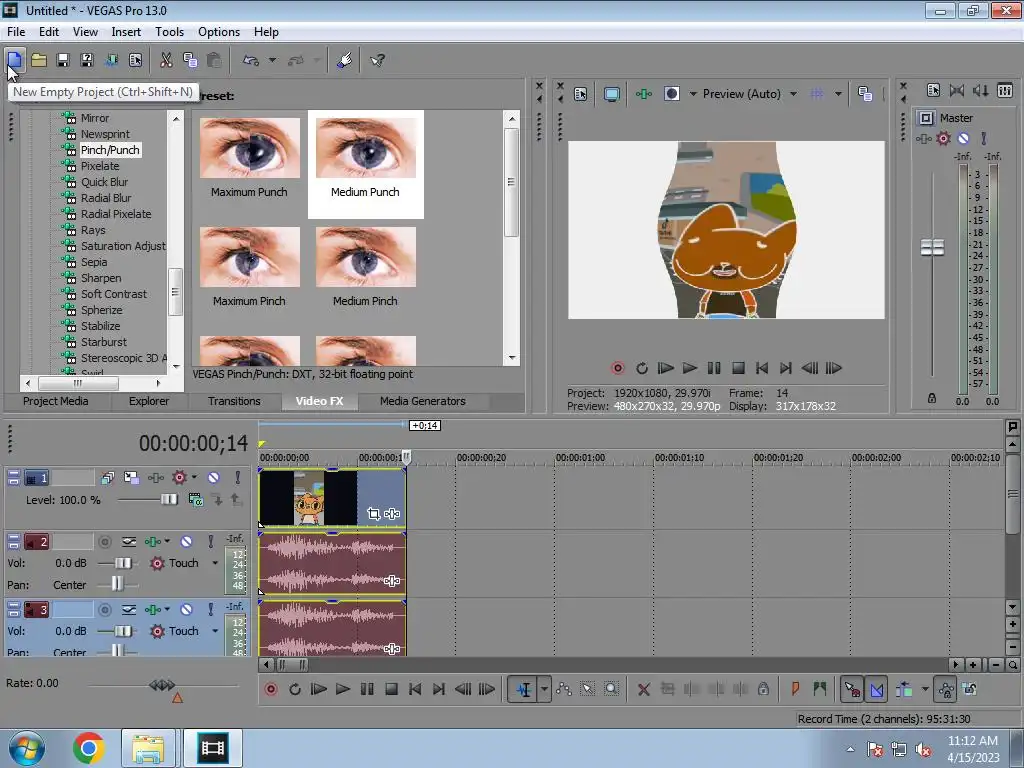The width and height of the screenshot is (1024, 768).
Task: Open split screen view dropdown arrow
Action: [x=693, y=94]
